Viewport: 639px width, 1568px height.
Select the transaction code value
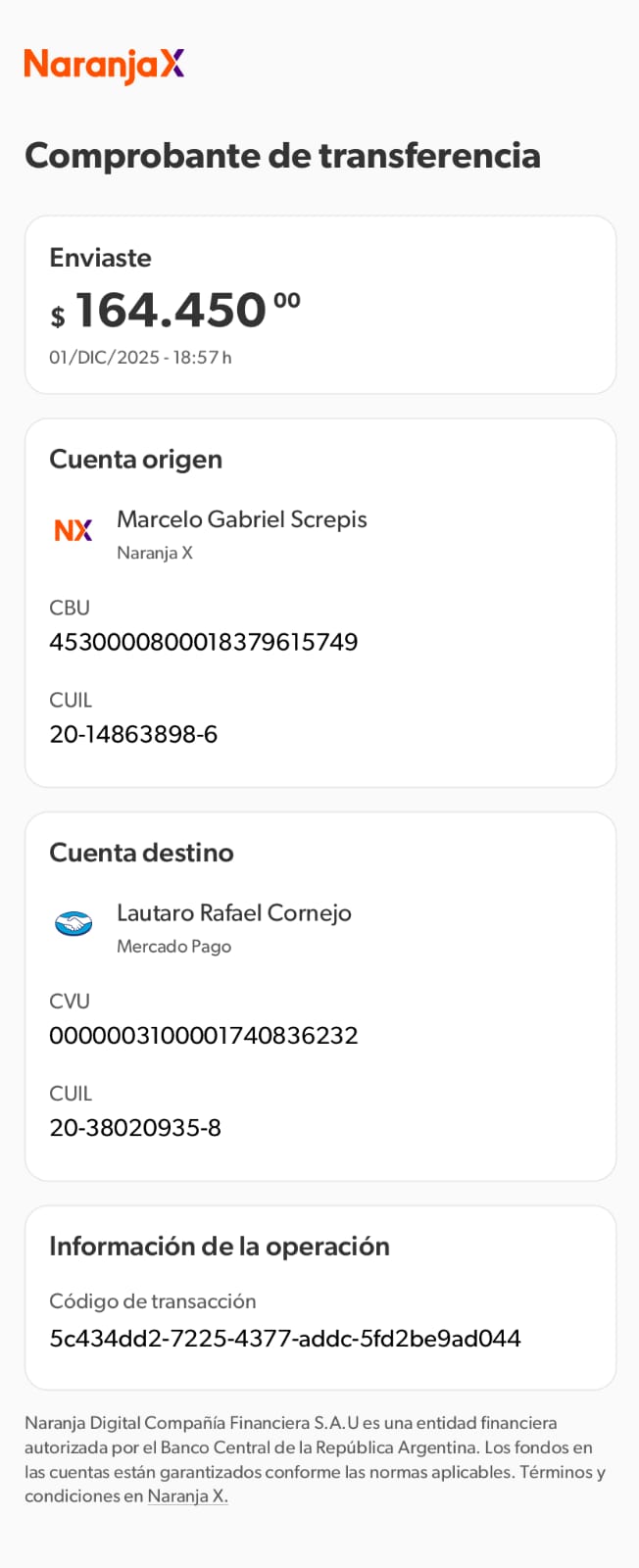pos(285,1338)
